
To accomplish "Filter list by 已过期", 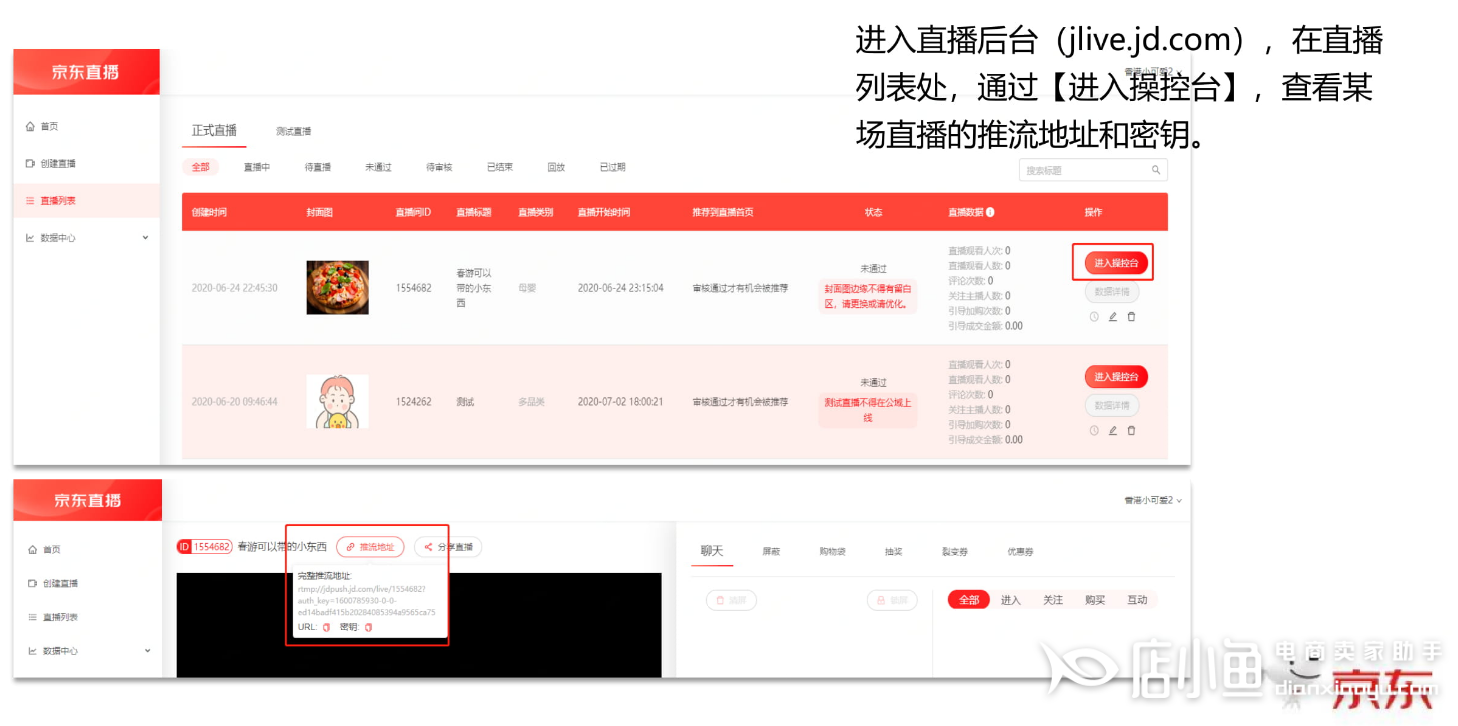I will tap(612, 167).
